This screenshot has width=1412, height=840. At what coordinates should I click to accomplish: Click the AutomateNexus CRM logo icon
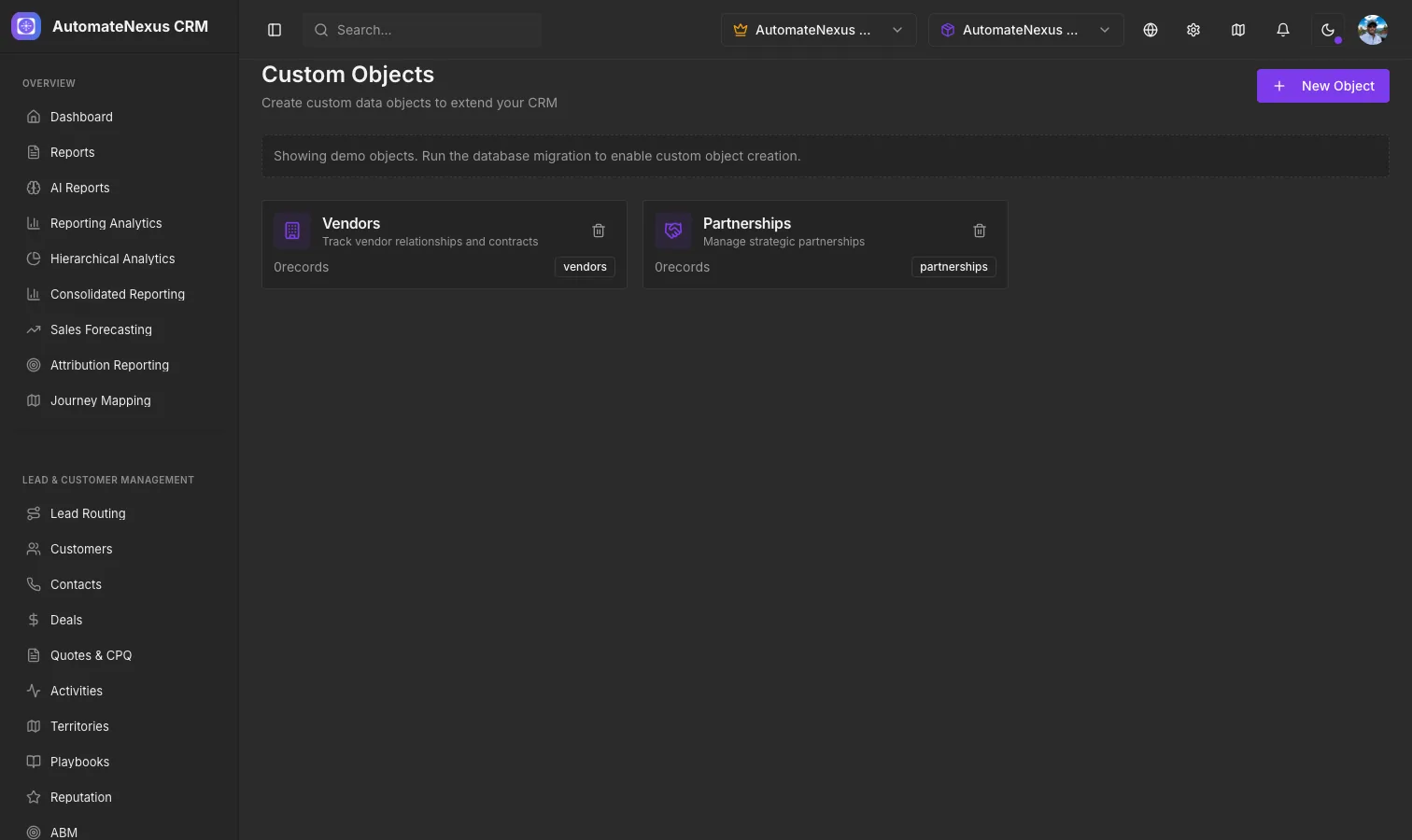tap(26, 26)
